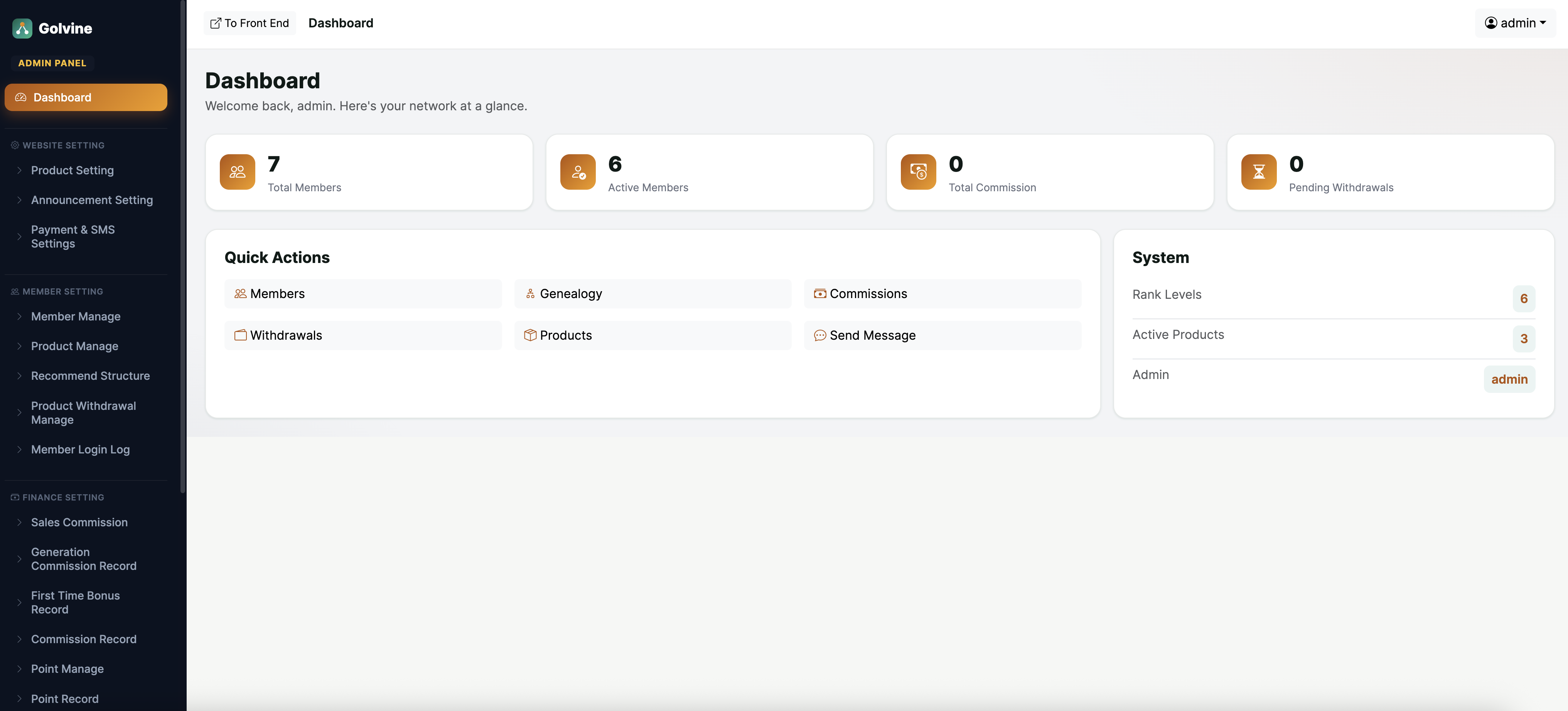Expand the Product Setting chevron
Image resolution: width=1568 pixels, height=711 pixels.
(20, 170)
